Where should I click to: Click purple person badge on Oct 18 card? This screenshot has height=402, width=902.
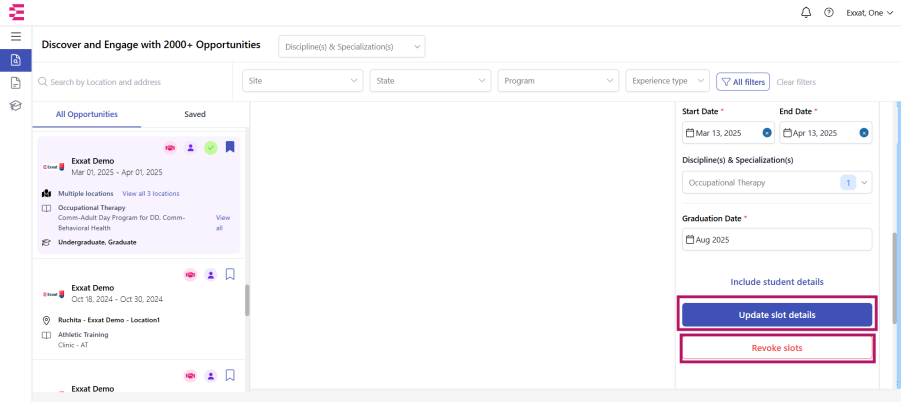pos(211,275)
